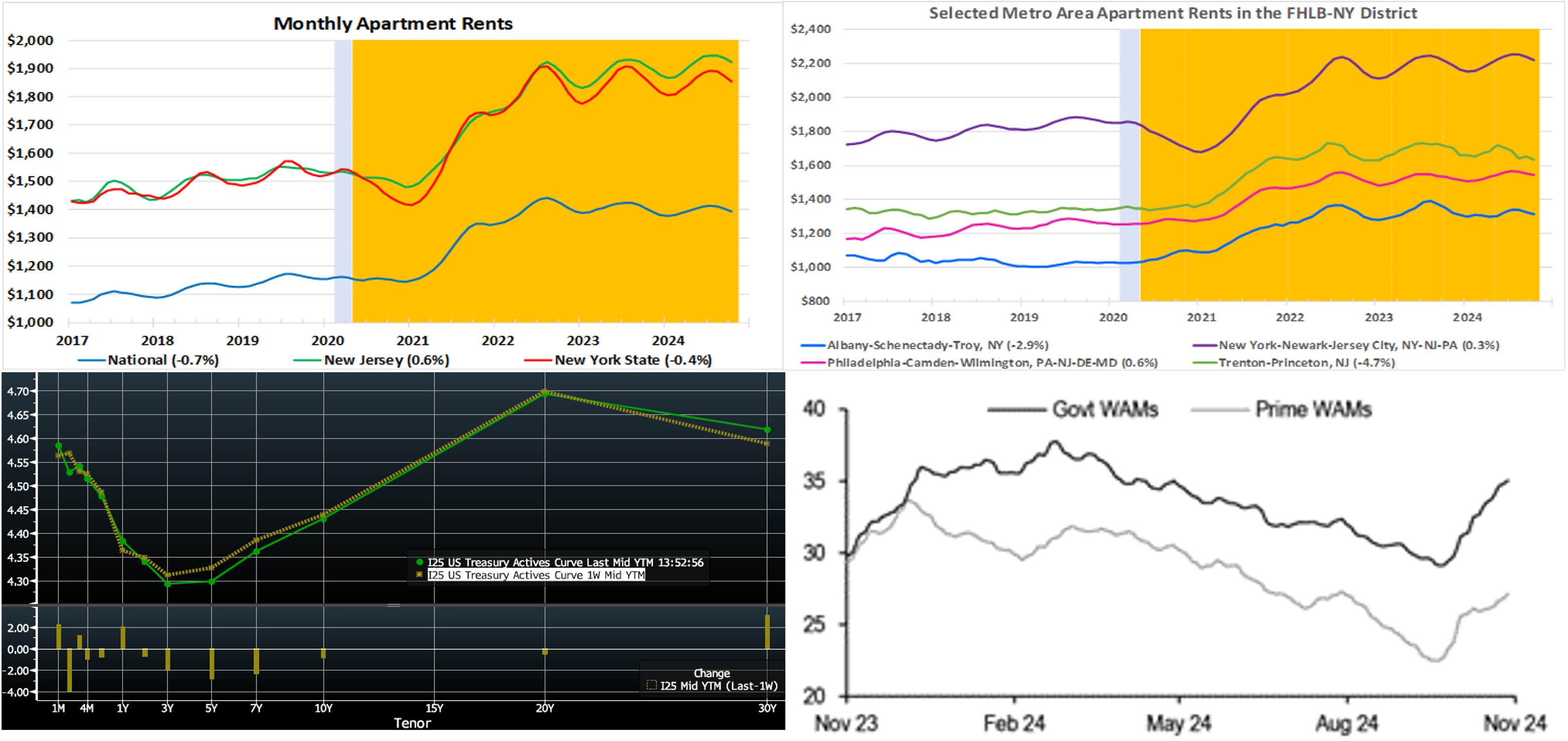Click the 10Y tenor axis label

(x=323, y=708)
